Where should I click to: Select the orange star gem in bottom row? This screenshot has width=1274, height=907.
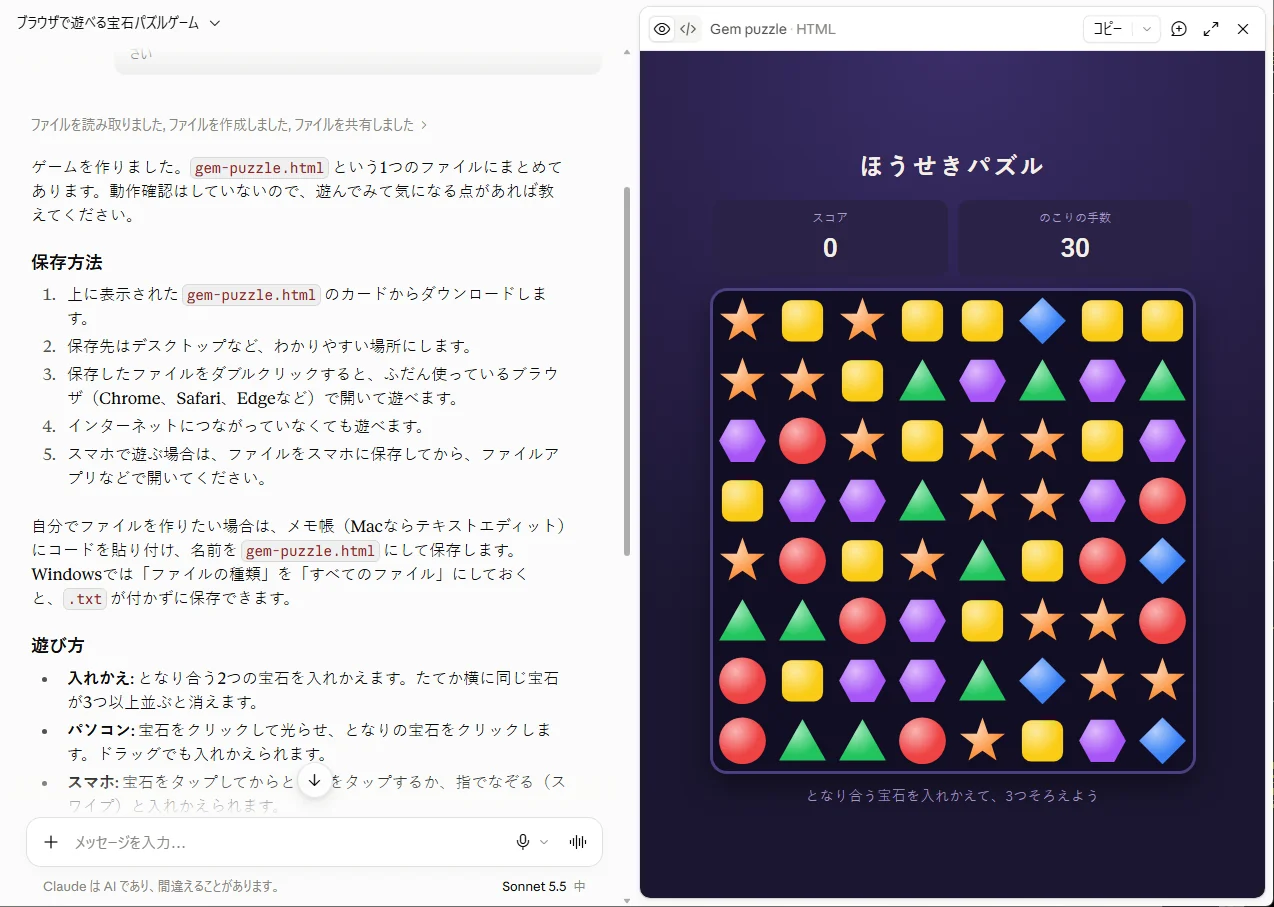(x=982, y=740)
